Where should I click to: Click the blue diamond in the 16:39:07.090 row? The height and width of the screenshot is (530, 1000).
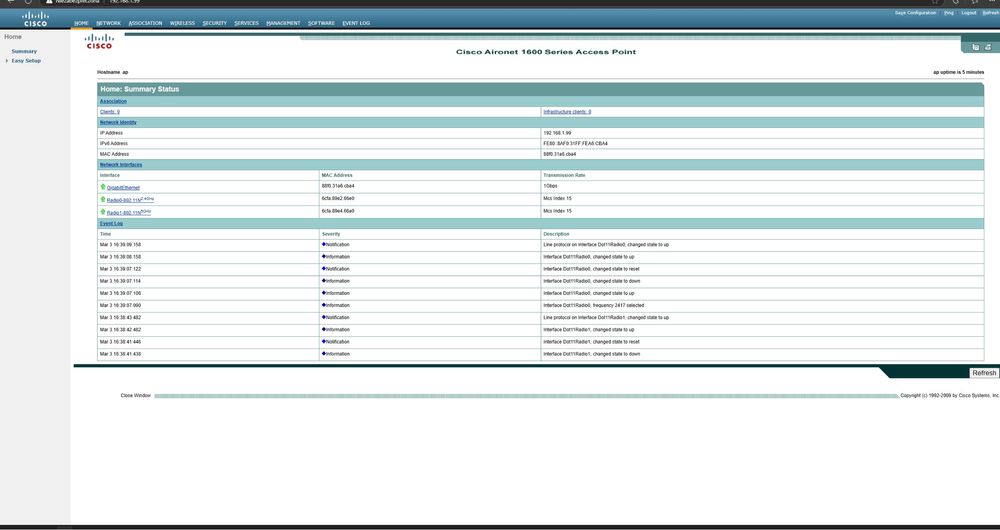tap(324, 305)
